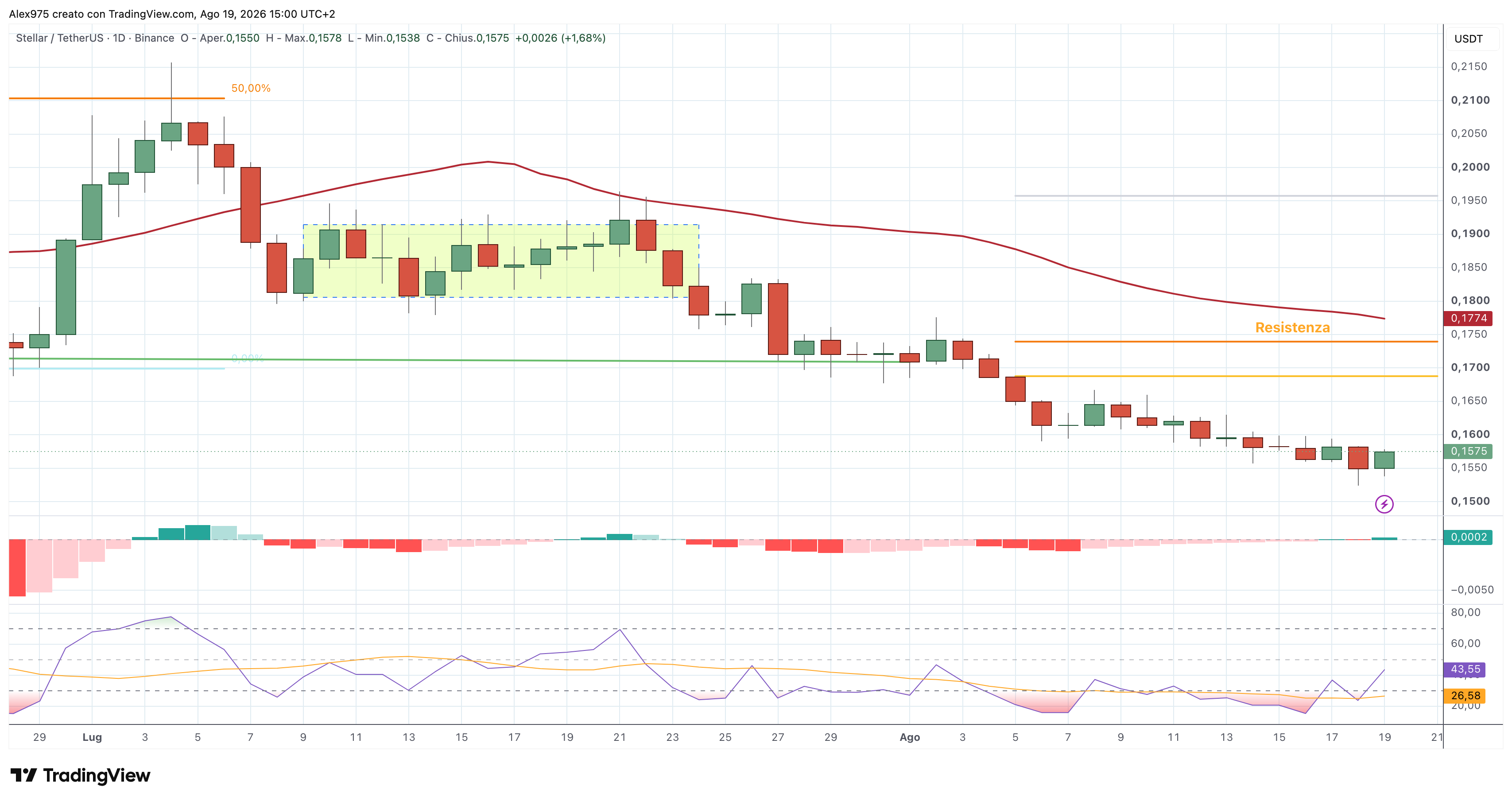Click the 26,58 RSI average tag
The image size is (1512, 802).
1465,695
